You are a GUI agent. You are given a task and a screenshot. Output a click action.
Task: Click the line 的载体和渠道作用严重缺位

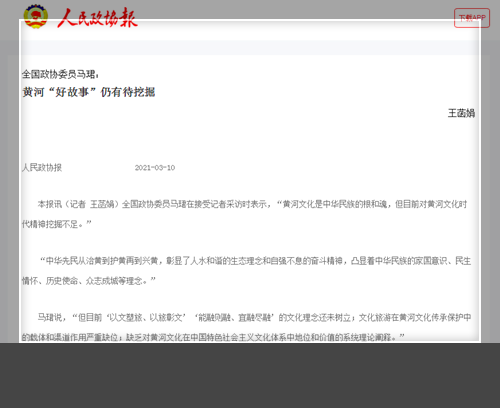72,337
